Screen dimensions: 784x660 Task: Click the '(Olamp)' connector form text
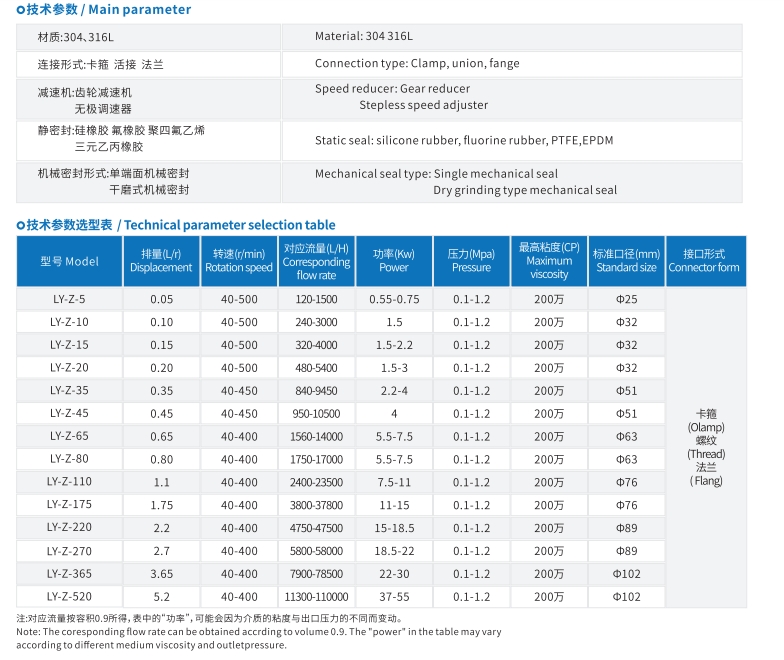coord(706,428)
